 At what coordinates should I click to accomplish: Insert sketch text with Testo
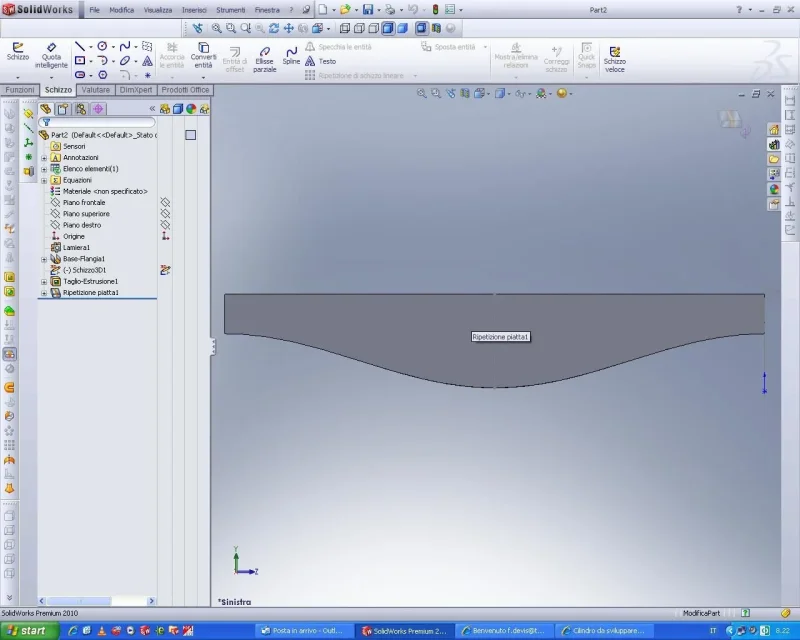click(x=321, y=61)
